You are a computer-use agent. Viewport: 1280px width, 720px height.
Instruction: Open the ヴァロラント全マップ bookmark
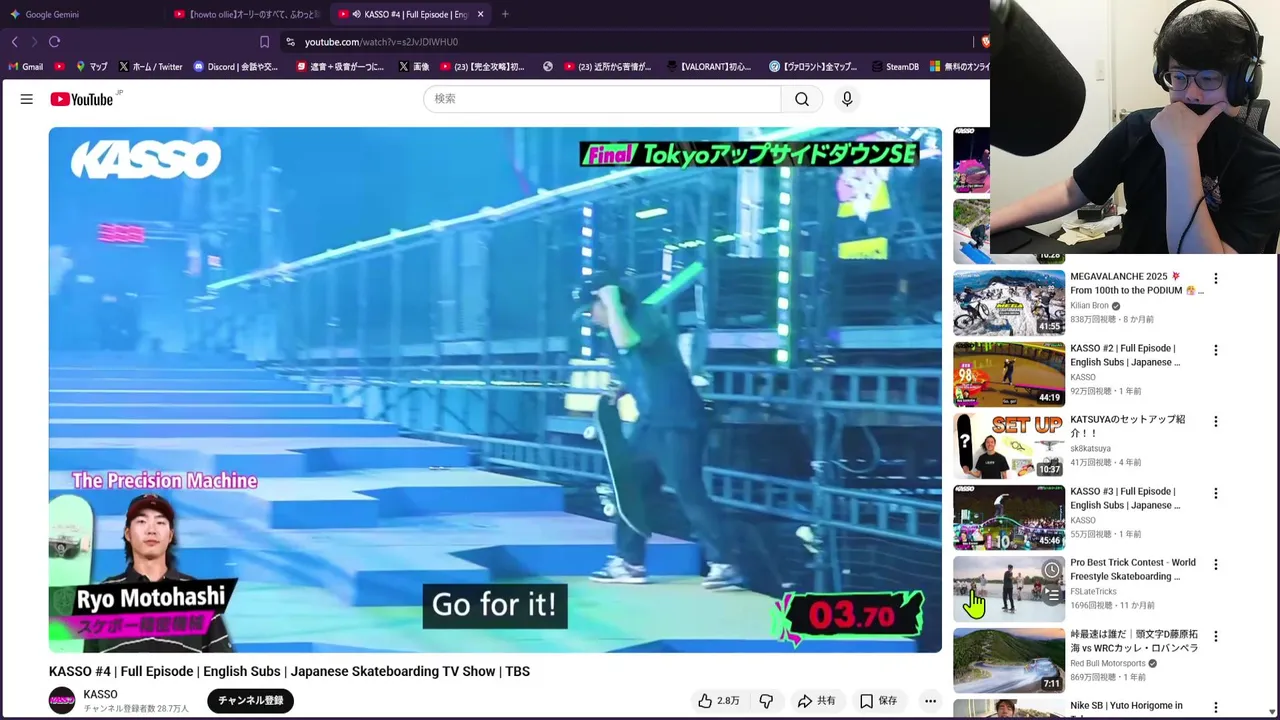813,67
